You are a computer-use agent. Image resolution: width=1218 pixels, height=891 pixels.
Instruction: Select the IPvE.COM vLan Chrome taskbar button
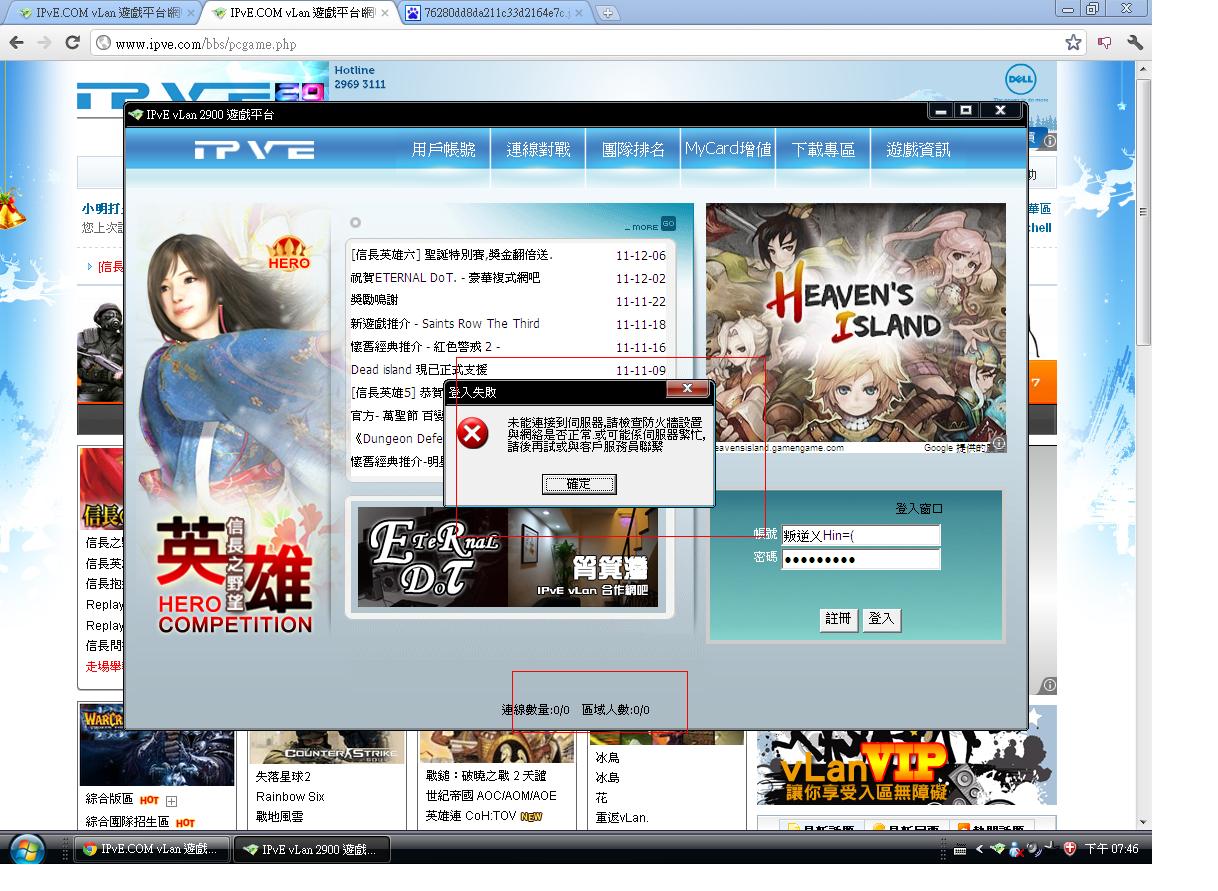click(x=153, y=849)
